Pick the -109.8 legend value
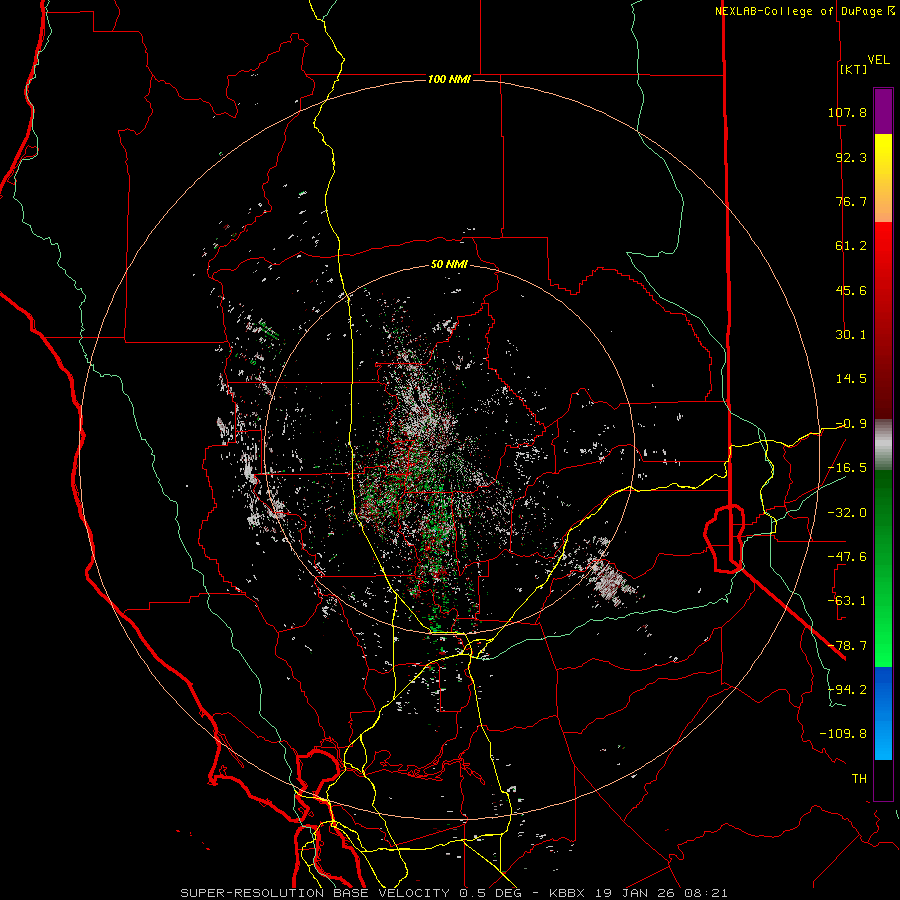 (843, 734)
